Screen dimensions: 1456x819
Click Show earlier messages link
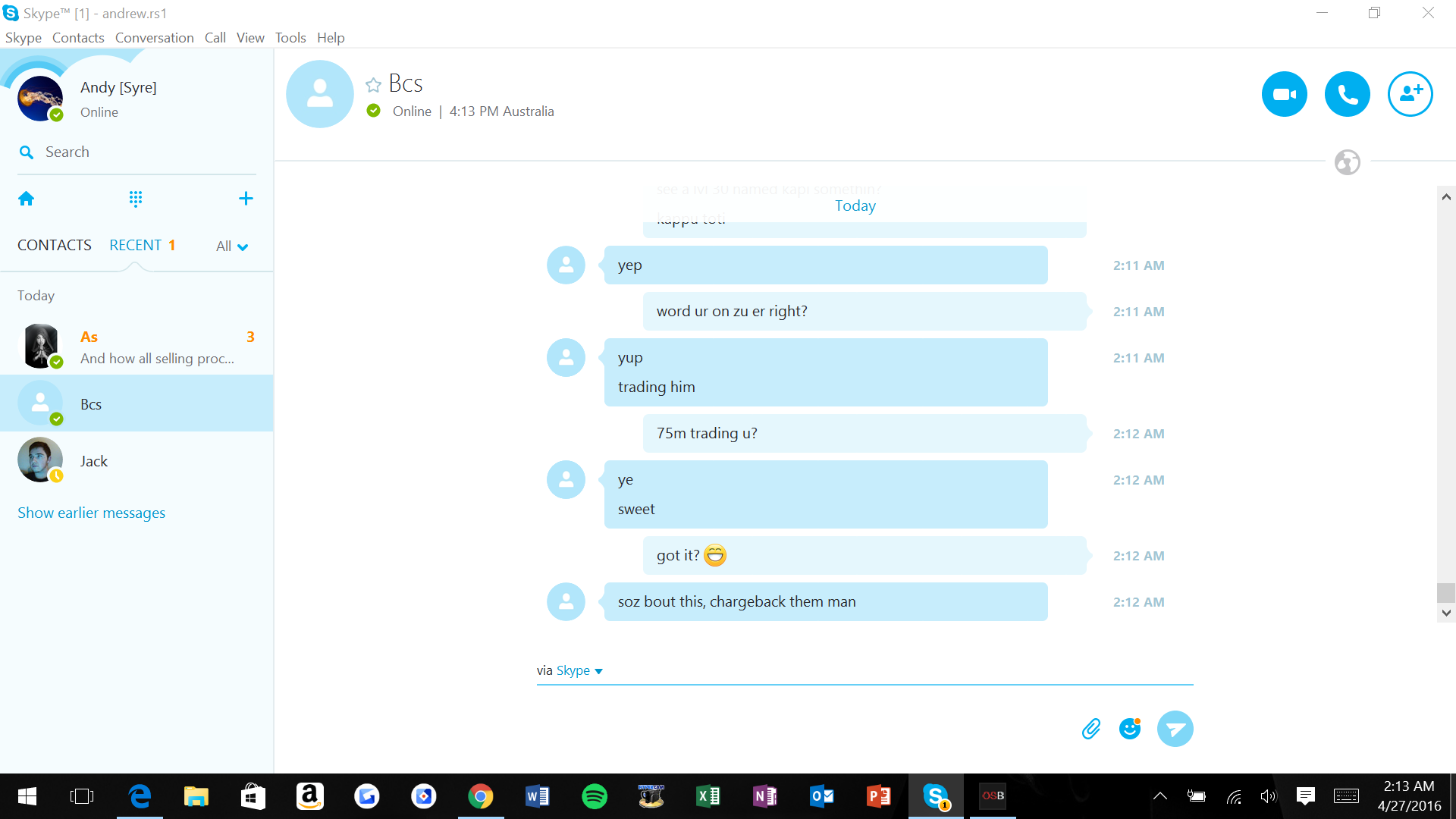point(91,513)
